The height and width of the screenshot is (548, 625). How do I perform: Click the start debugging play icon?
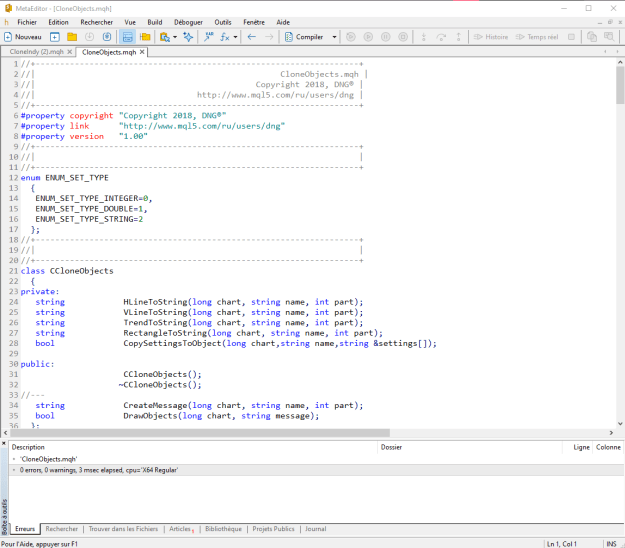point(368,37)
